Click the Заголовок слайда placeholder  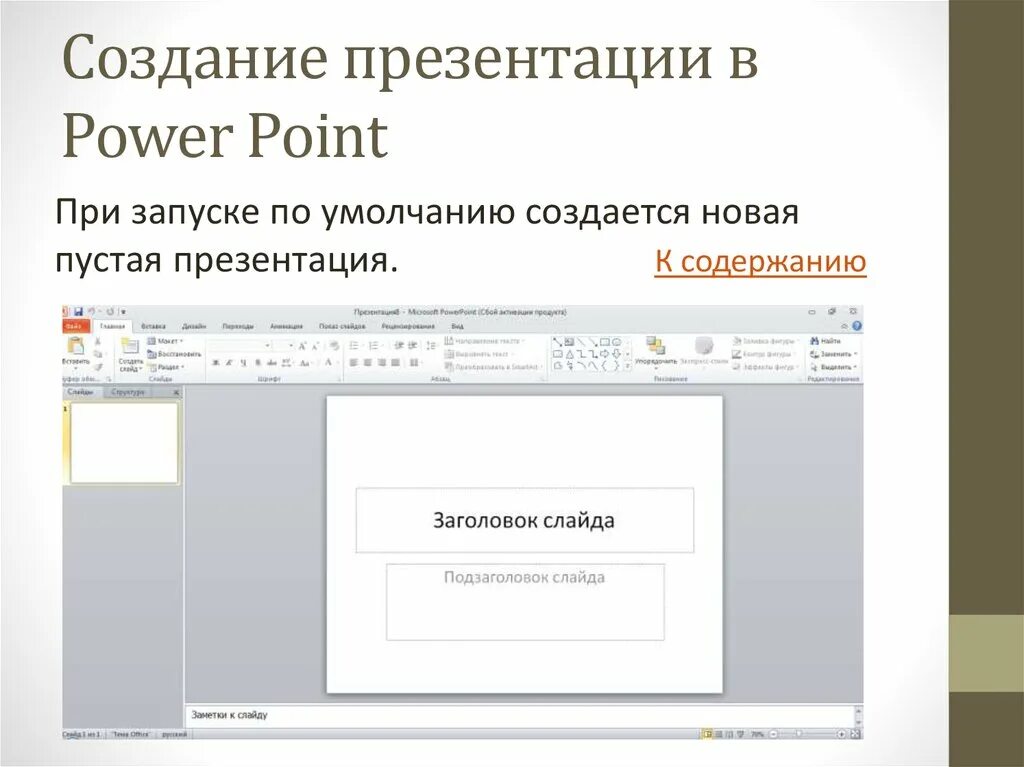pos(524,520)
